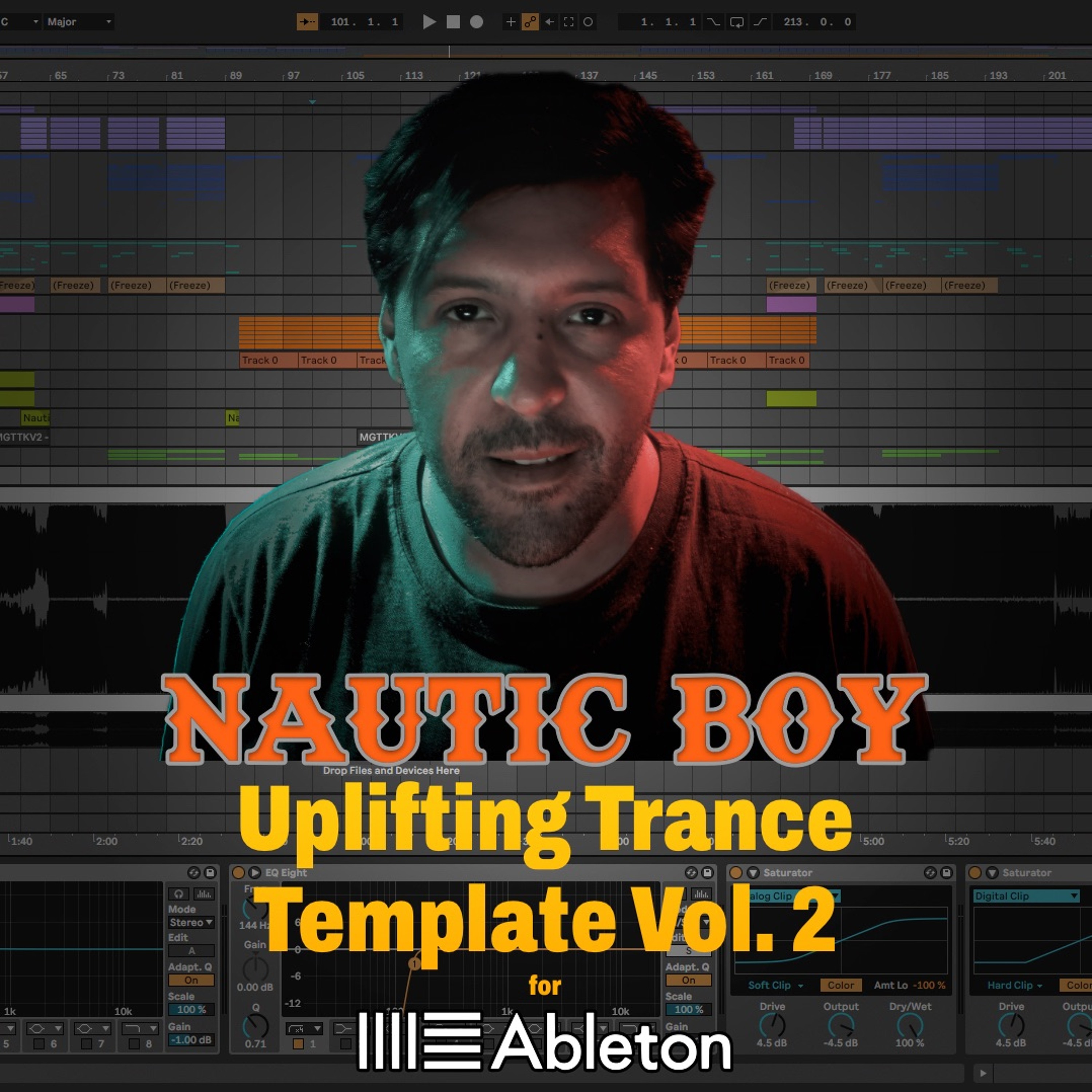Click the Session Record circle button

[x=588, y=22]
